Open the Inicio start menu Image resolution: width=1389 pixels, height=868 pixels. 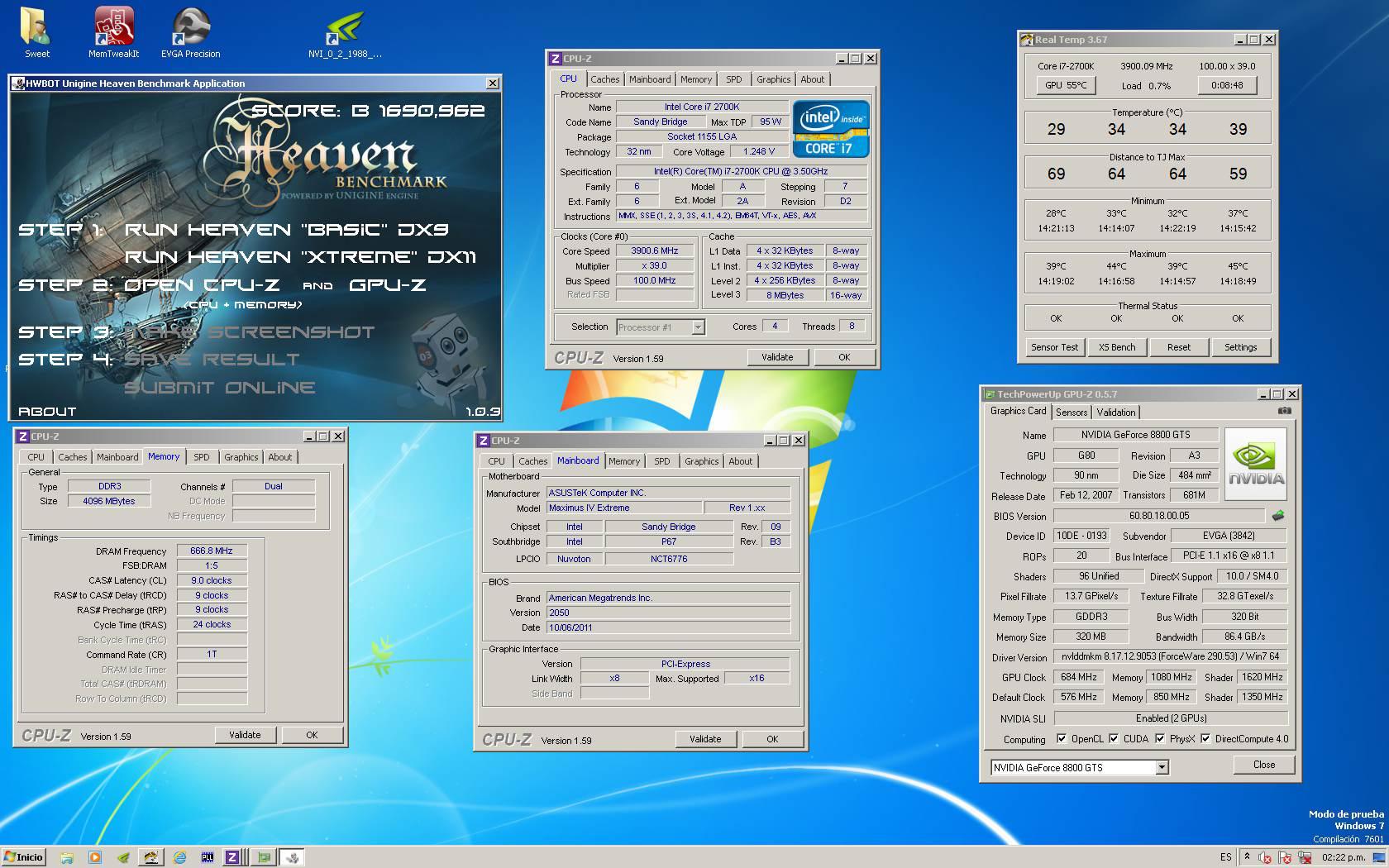click(23, 857)
